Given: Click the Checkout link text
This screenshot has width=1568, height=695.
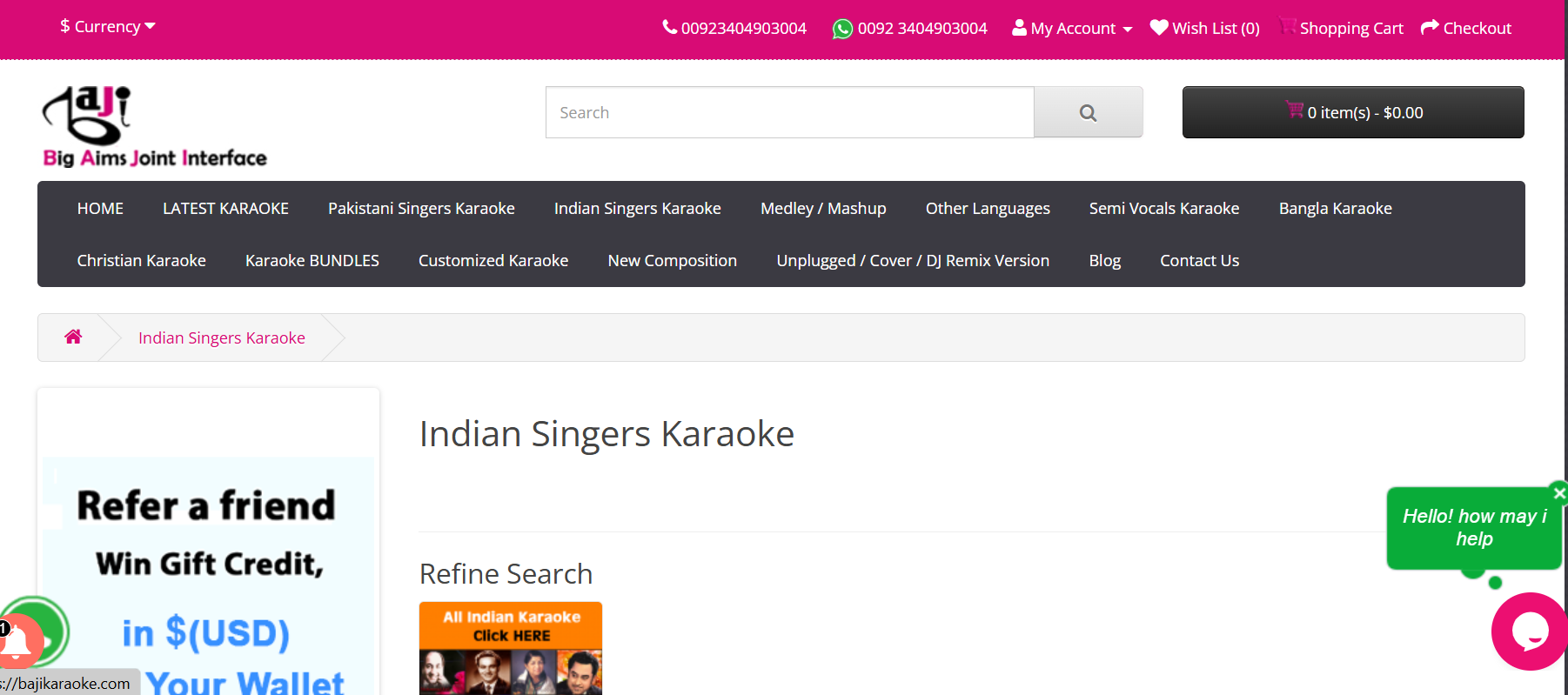Looking at the screenshot, I should coord(1477,29).
